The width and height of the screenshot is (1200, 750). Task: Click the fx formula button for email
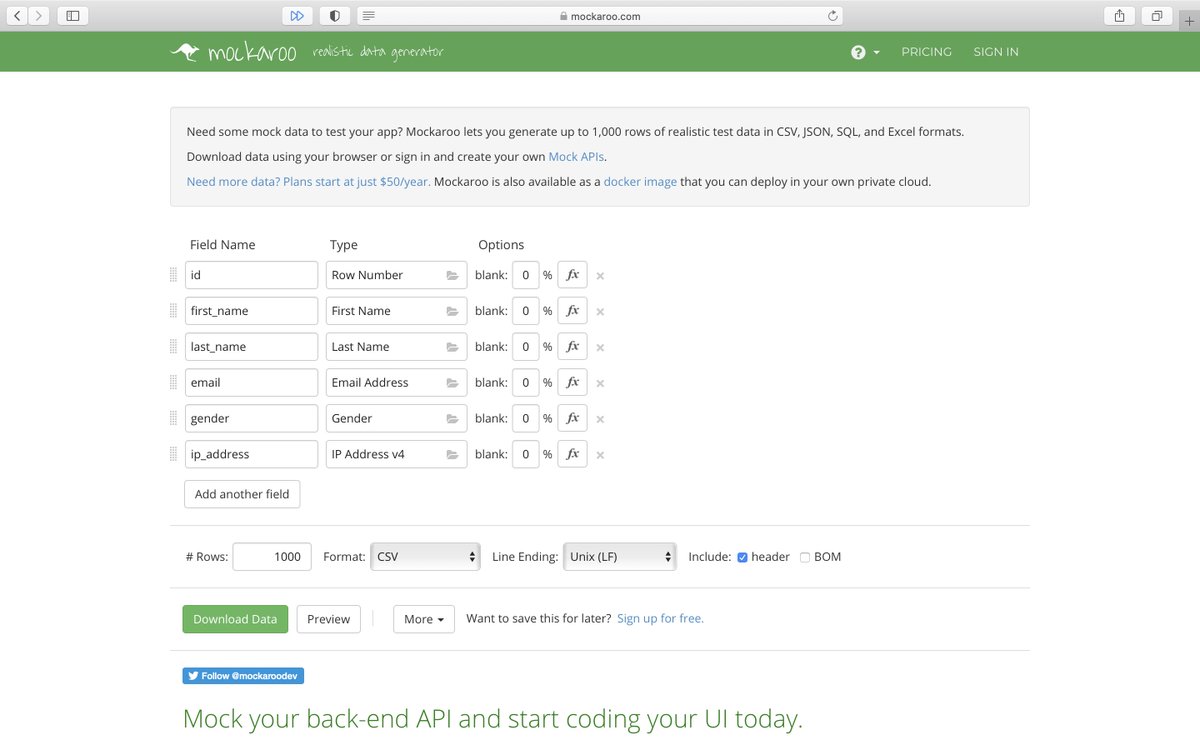(x=572, y=383)
